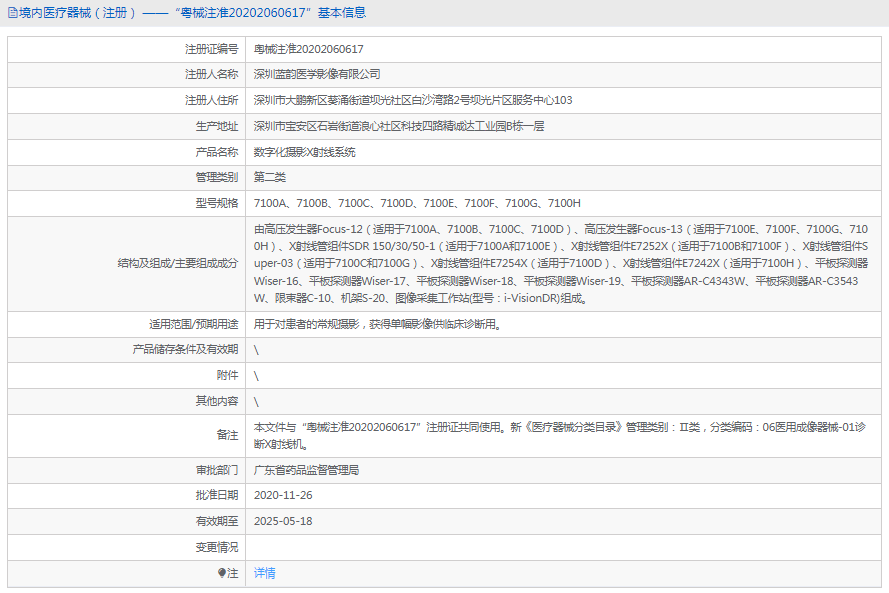Click the document icon before the page title
The width and height of the screenshot is (889, 593).
(x=10, y=13)
